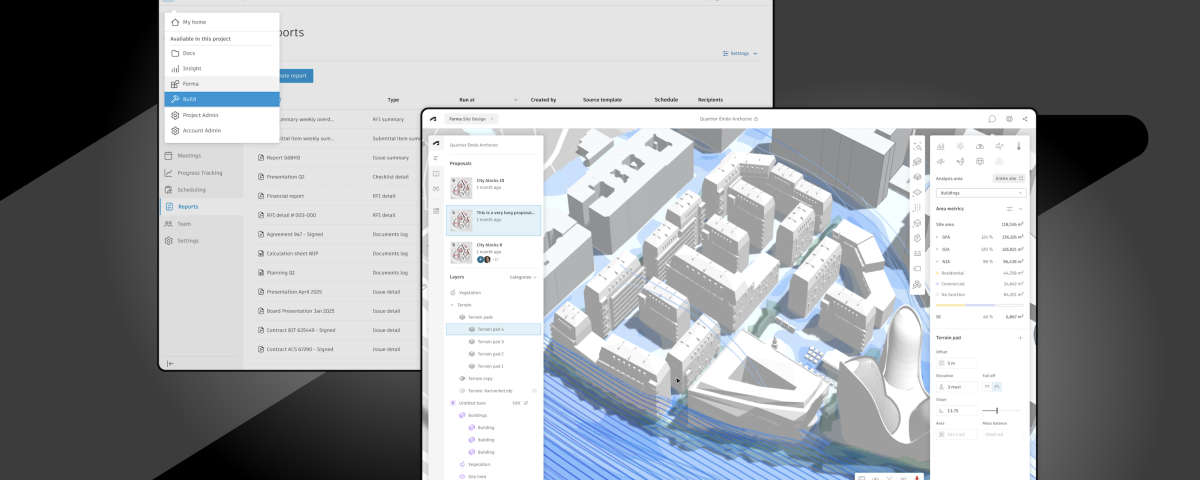This screenshot has width=1200, height=480.
Task: Choose Docs in the product menu
Action: click(188, 53)
